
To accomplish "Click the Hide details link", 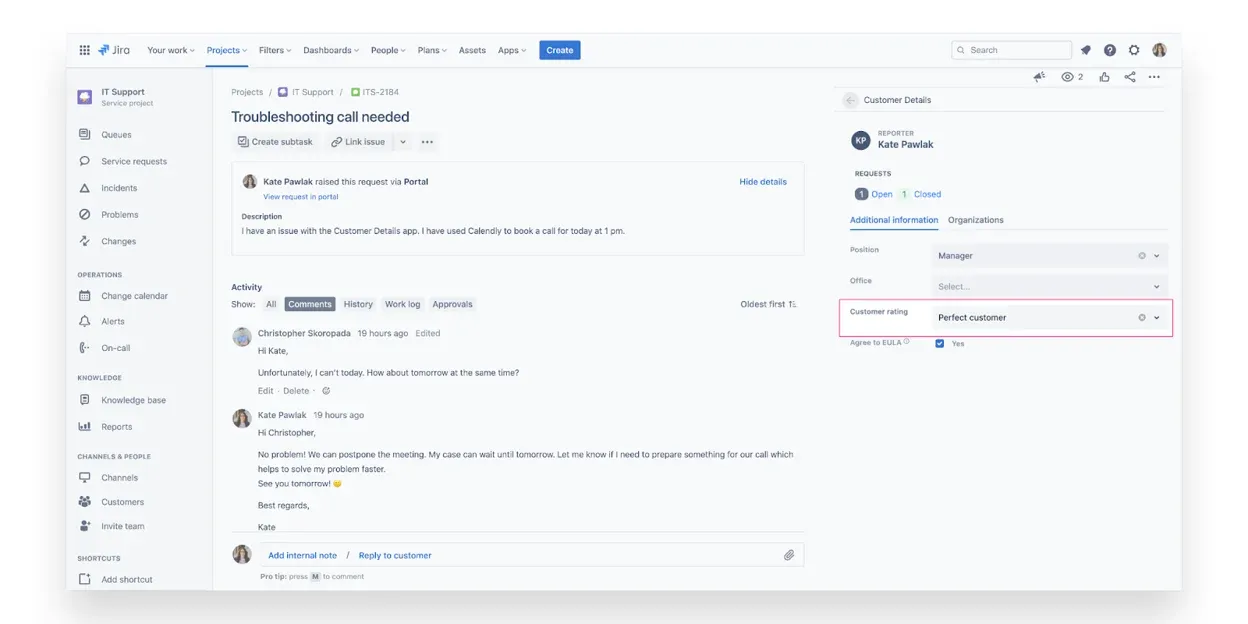I will (x=765, y=181).
